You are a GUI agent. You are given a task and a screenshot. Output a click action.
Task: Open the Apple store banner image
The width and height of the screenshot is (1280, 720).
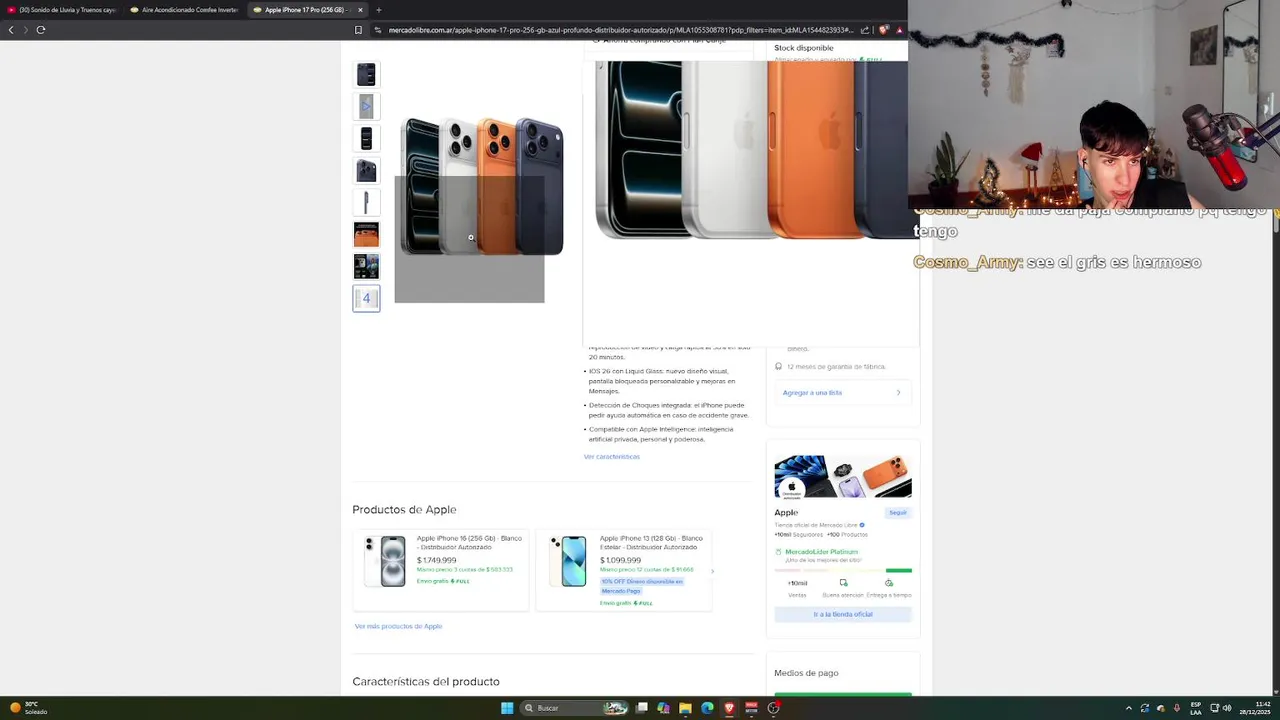pos(843,476)
